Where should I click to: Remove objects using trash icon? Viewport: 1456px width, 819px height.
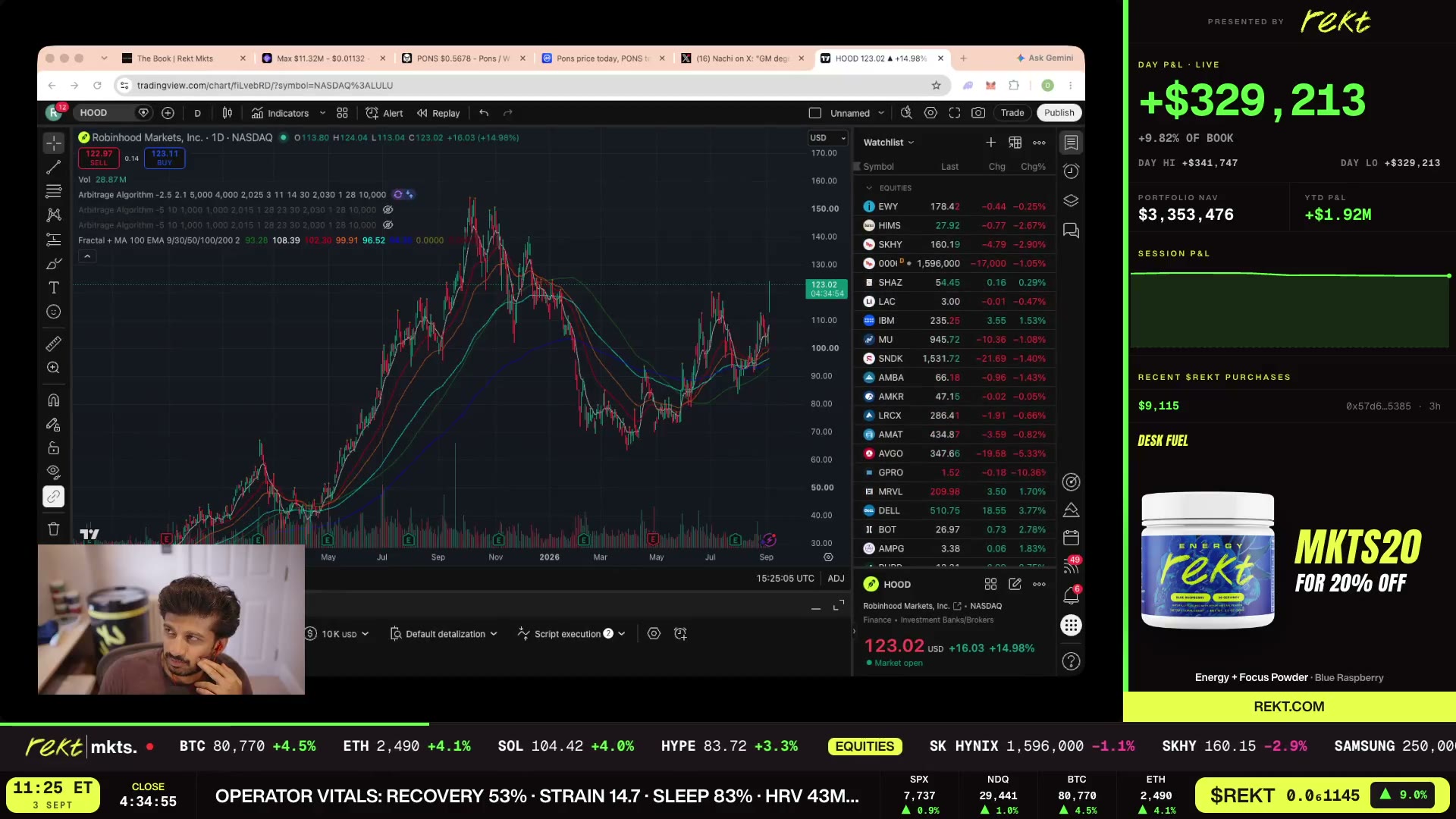point(53,529)
